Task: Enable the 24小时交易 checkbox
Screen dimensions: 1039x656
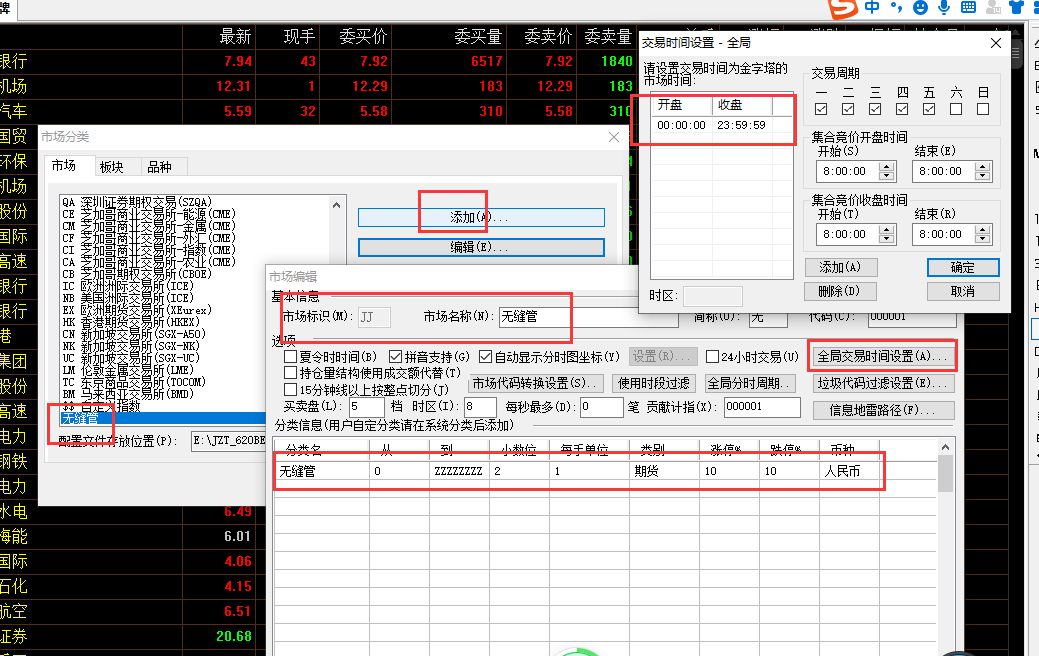Action: [x=712, y=356]
